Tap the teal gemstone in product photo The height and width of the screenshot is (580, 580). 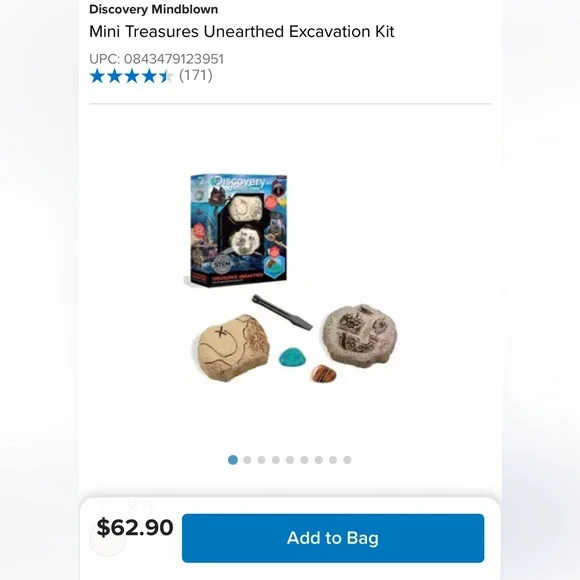pyautogui.click(x=292, y=357)
